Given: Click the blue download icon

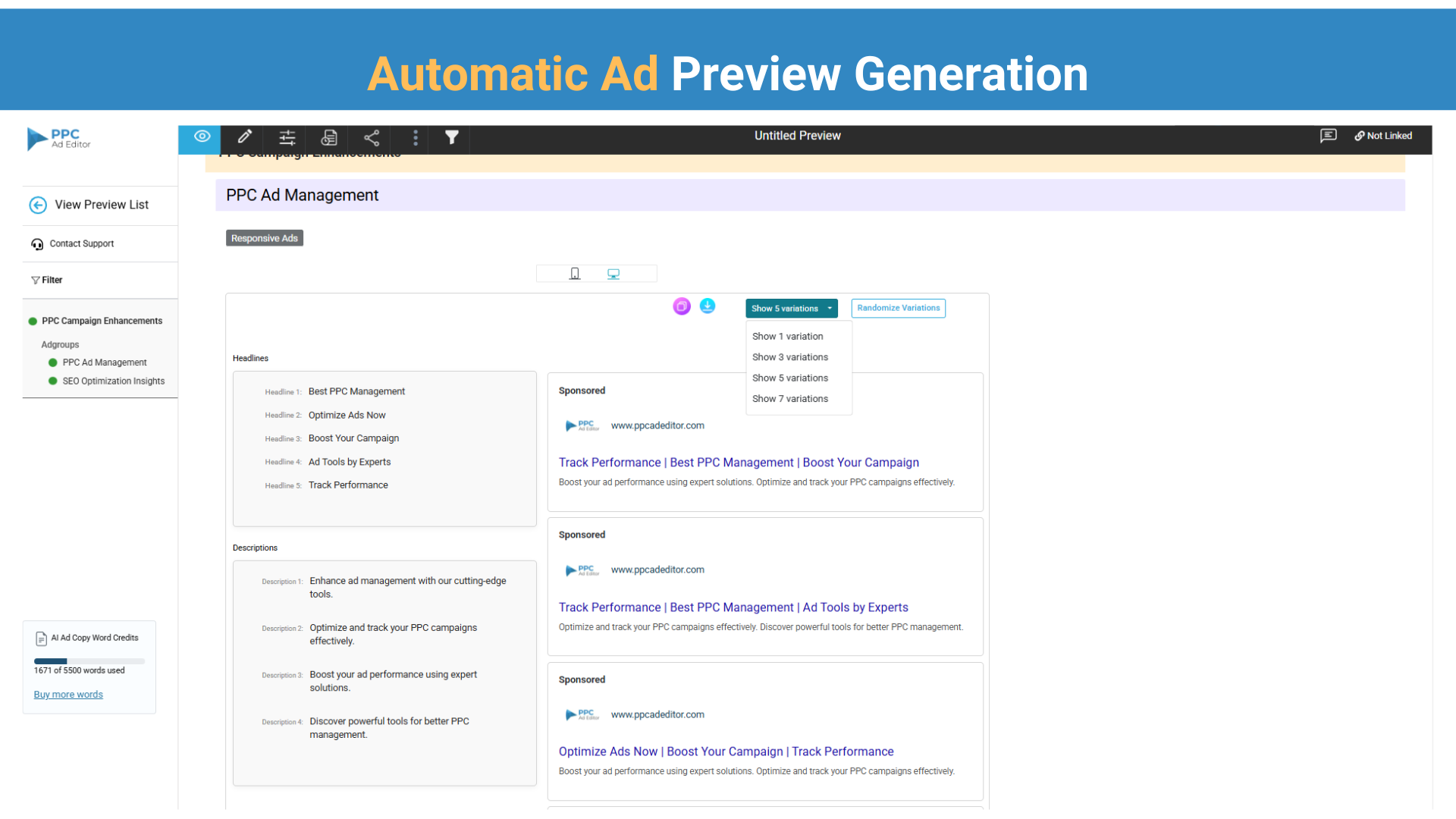Looking at the screenshot, I should (x=708, y=306).
